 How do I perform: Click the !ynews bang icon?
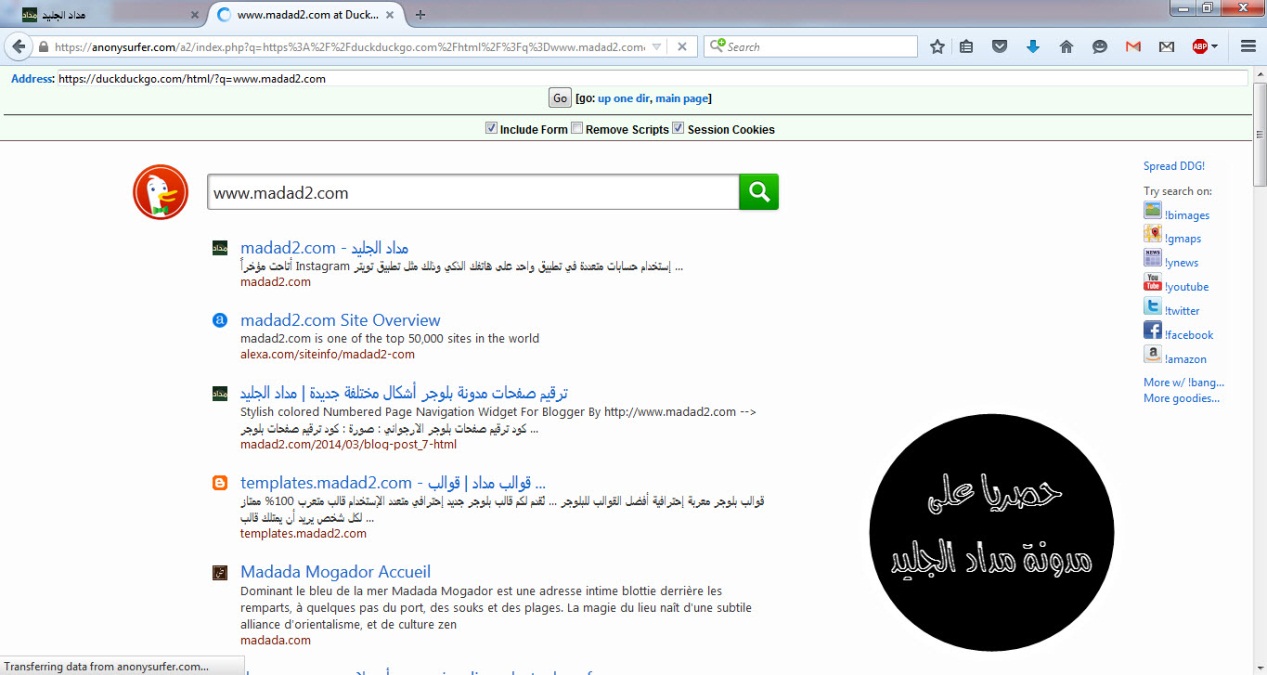pos(1153,258)
